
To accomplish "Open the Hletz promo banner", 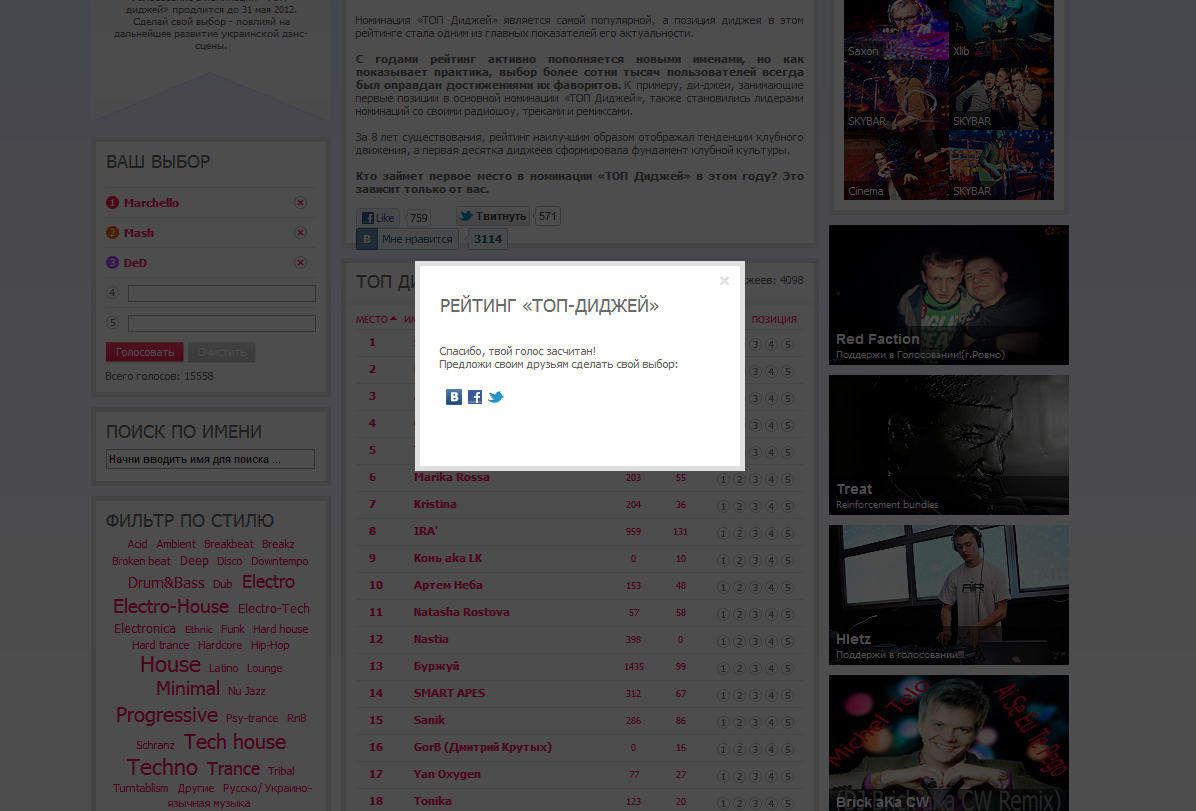I will [949, 595].
